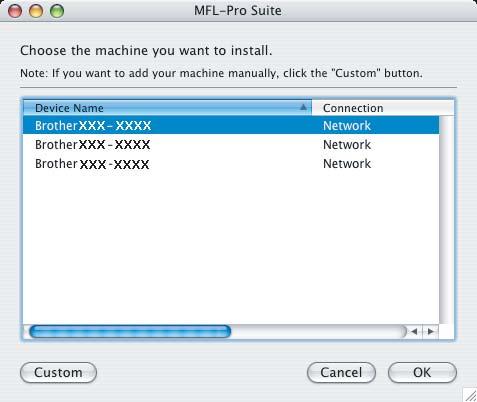
Task: Click the scroll right arrow
Action: tap(431, 332)
